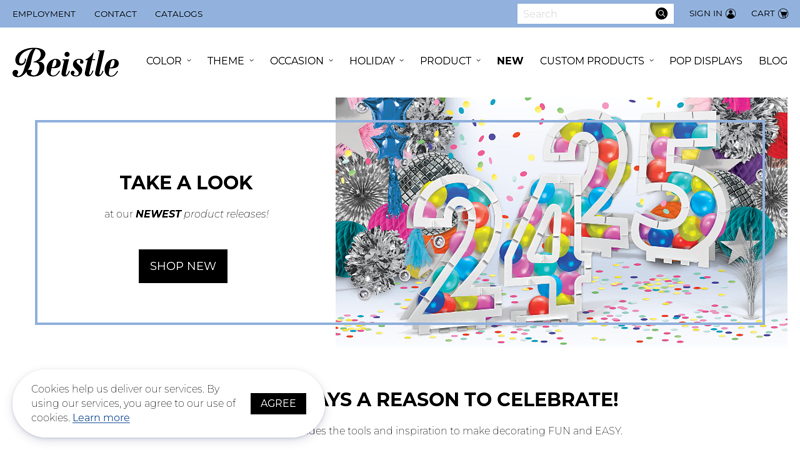Click the Shop New button
Screen dimensions: 800x450
coord(183,266)
